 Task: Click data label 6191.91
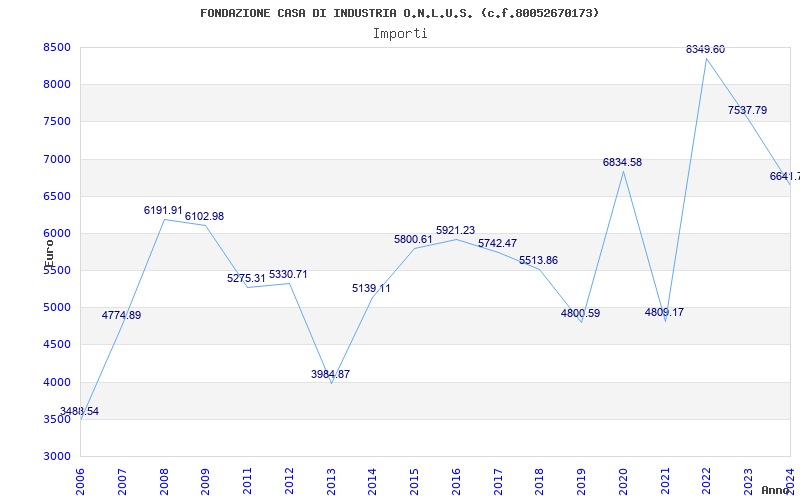(x=163, y=210)
